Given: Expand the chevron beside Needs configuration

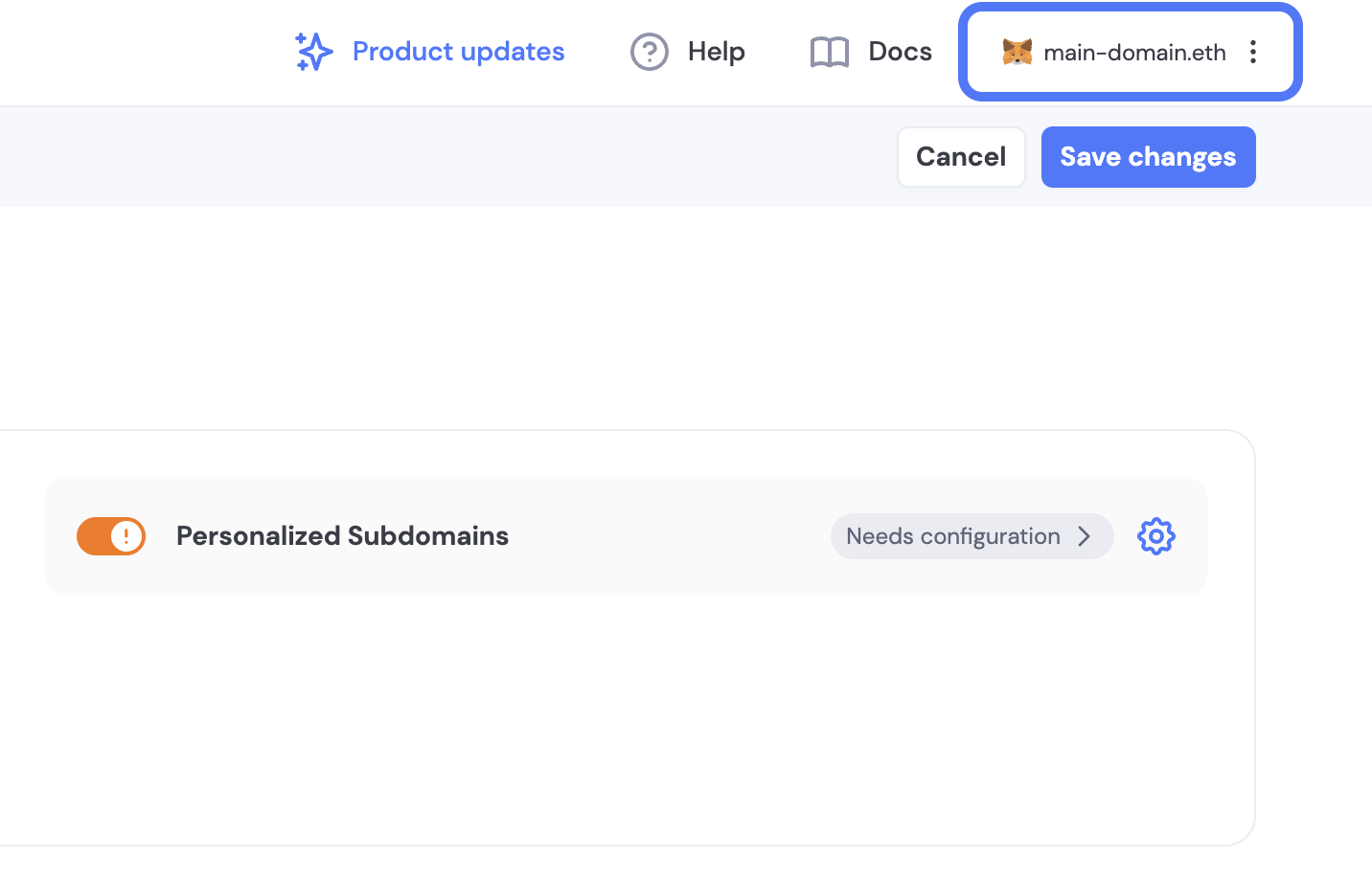Looking at the screenshot, I should pos(1085,536).
